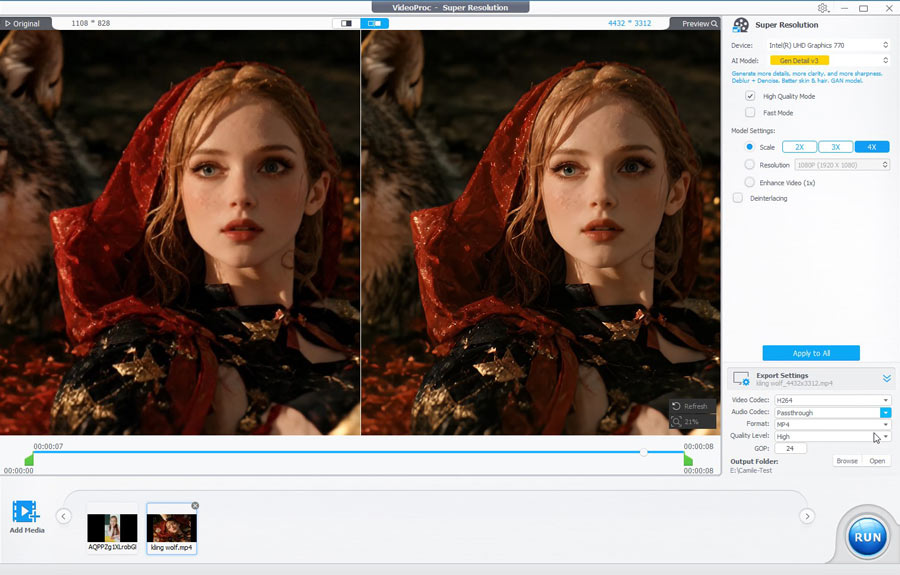
Task: Click the RUN button
Action: (867, 537)
